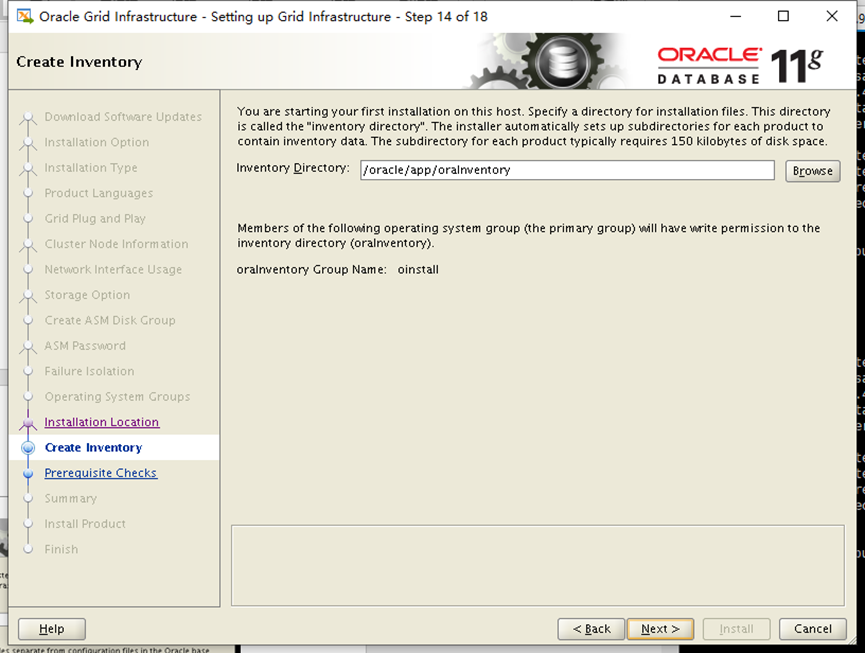This screenshot has width=865, height=653.
Task: Select the Product Languages step
Action: click(99, 193)
